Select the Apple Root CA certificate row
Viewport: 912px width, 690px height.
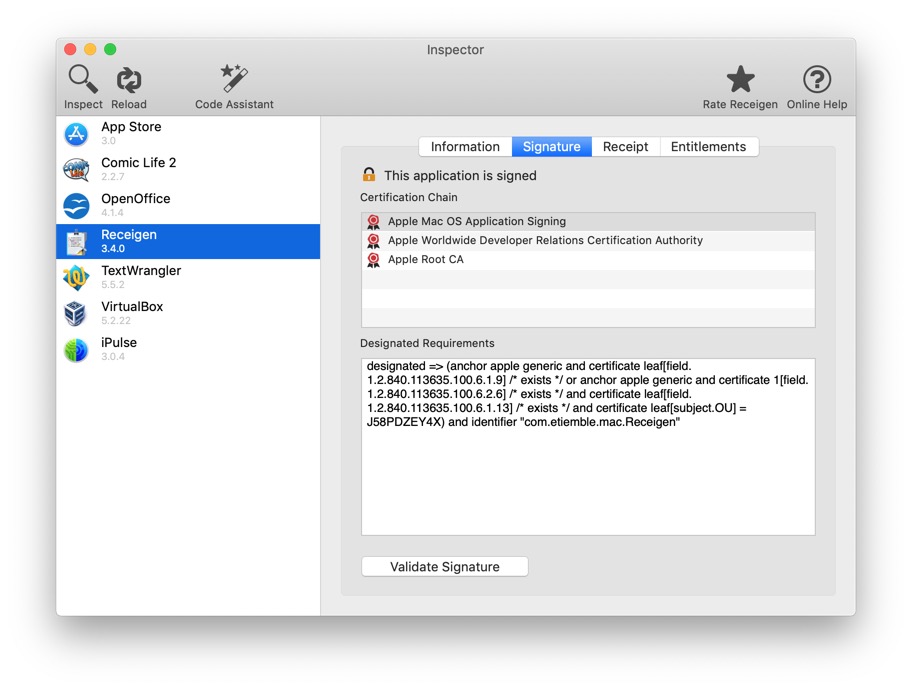(x=426, y=260)
